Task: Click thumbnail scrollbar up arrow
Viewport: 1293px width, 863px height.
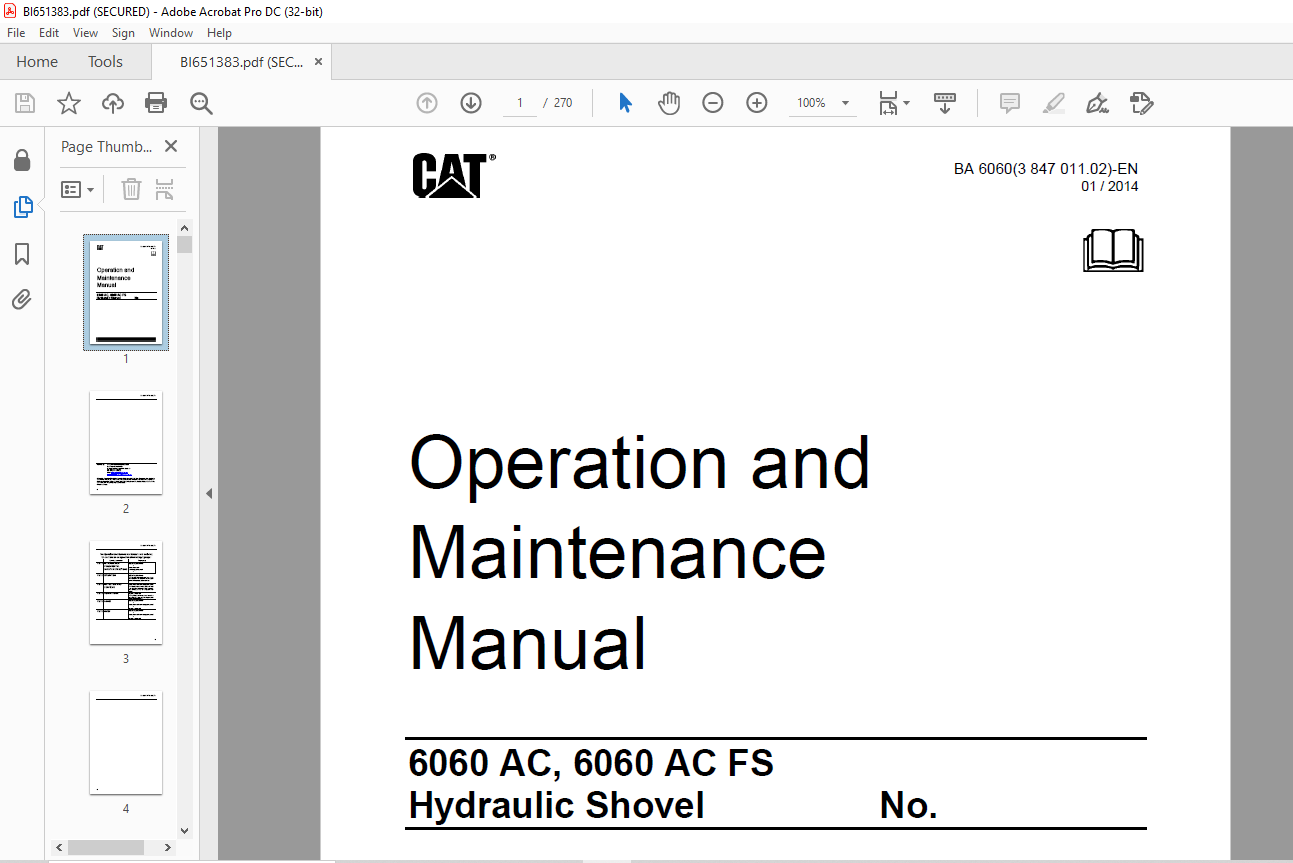Action: click(185, 227)
